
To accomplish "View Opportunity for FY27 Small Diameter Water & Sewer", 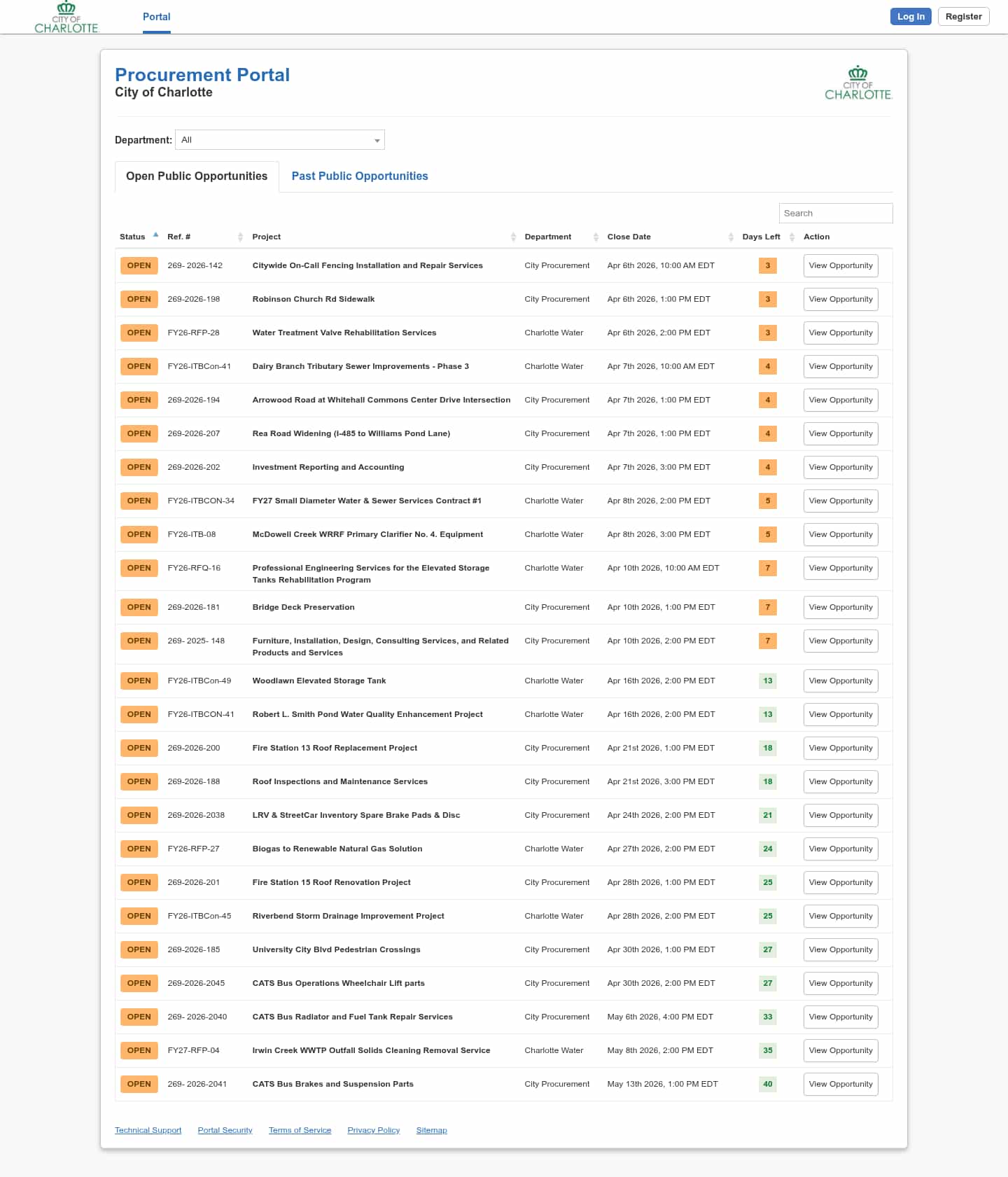I will pyautogui.click(x=841, y=501).
